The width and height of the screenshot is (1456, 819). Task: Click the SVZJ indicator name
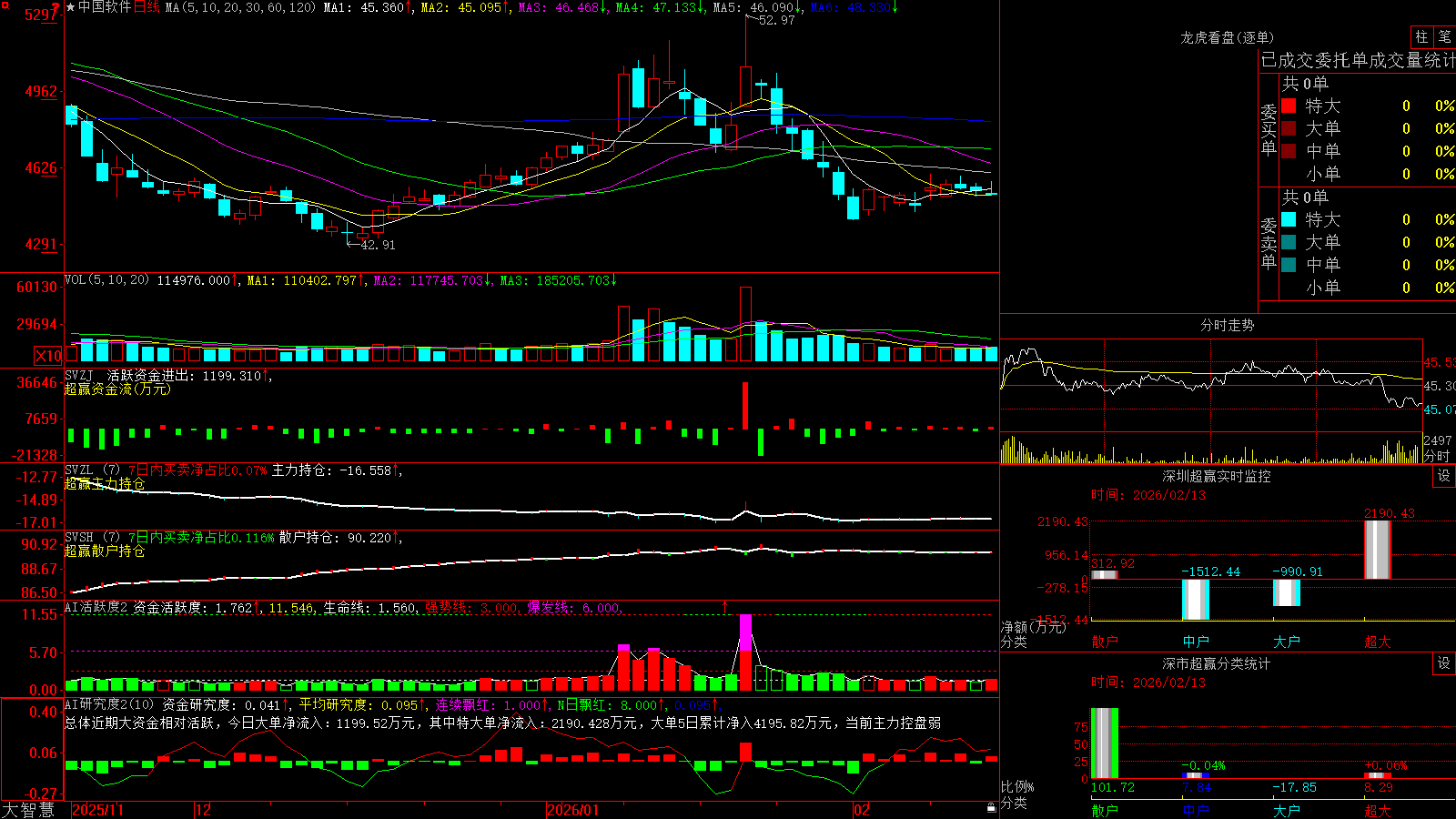[79, 375]
